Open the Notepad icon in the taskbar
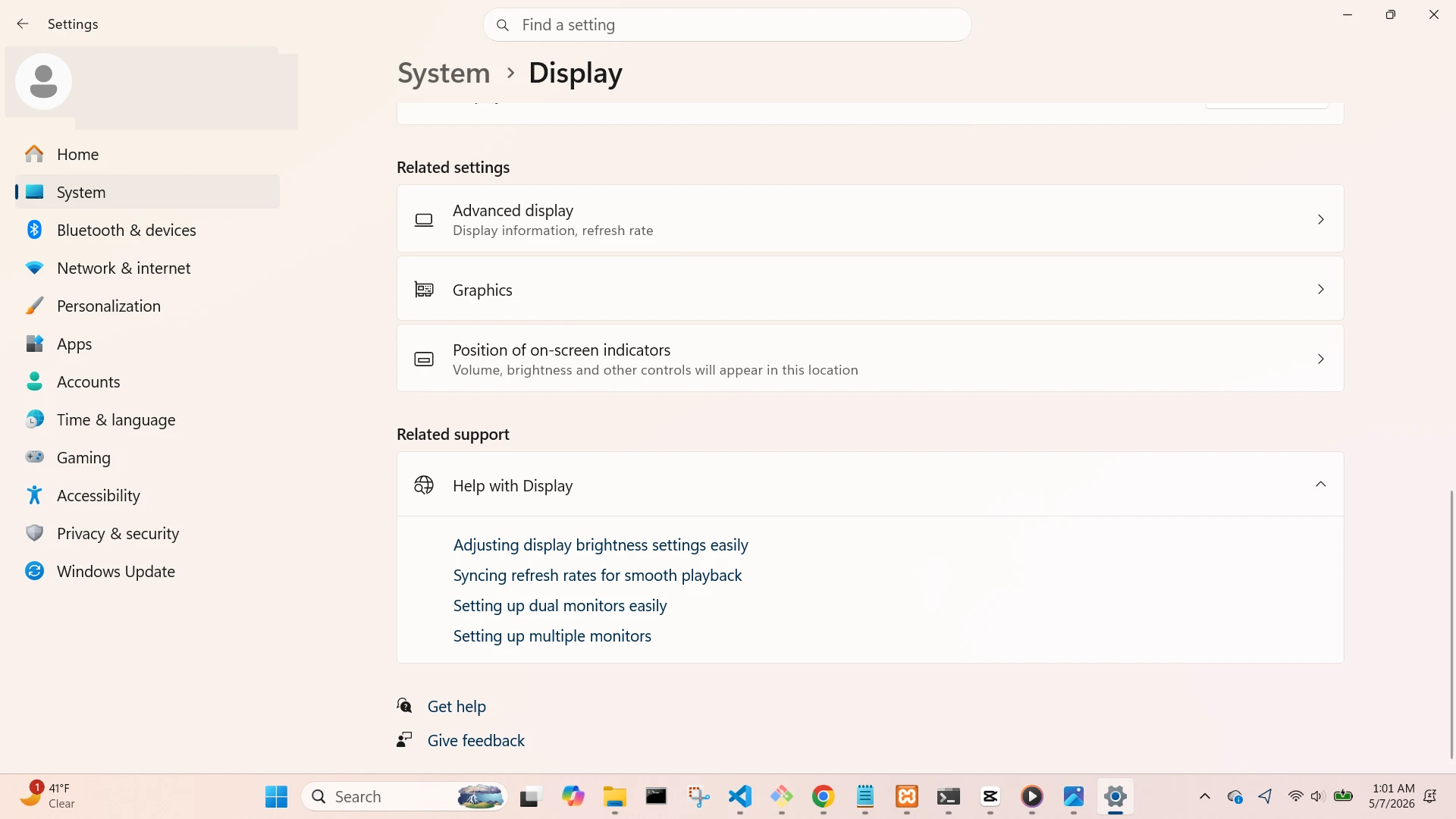 pos(864,796)
